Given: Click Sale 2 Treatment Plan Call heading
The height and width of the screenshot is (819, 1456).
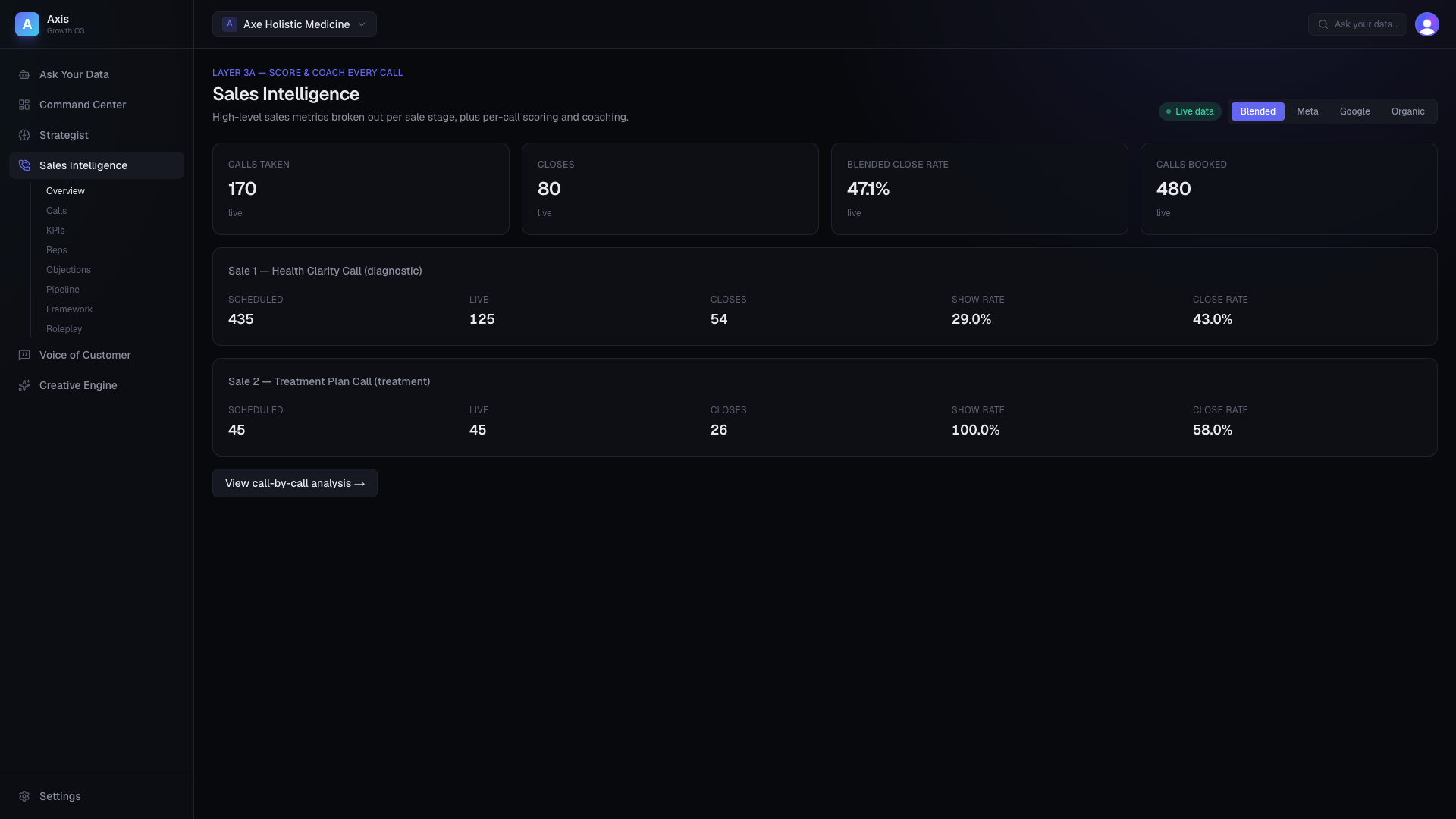Looking at the screenshot, I should (329, 381).
